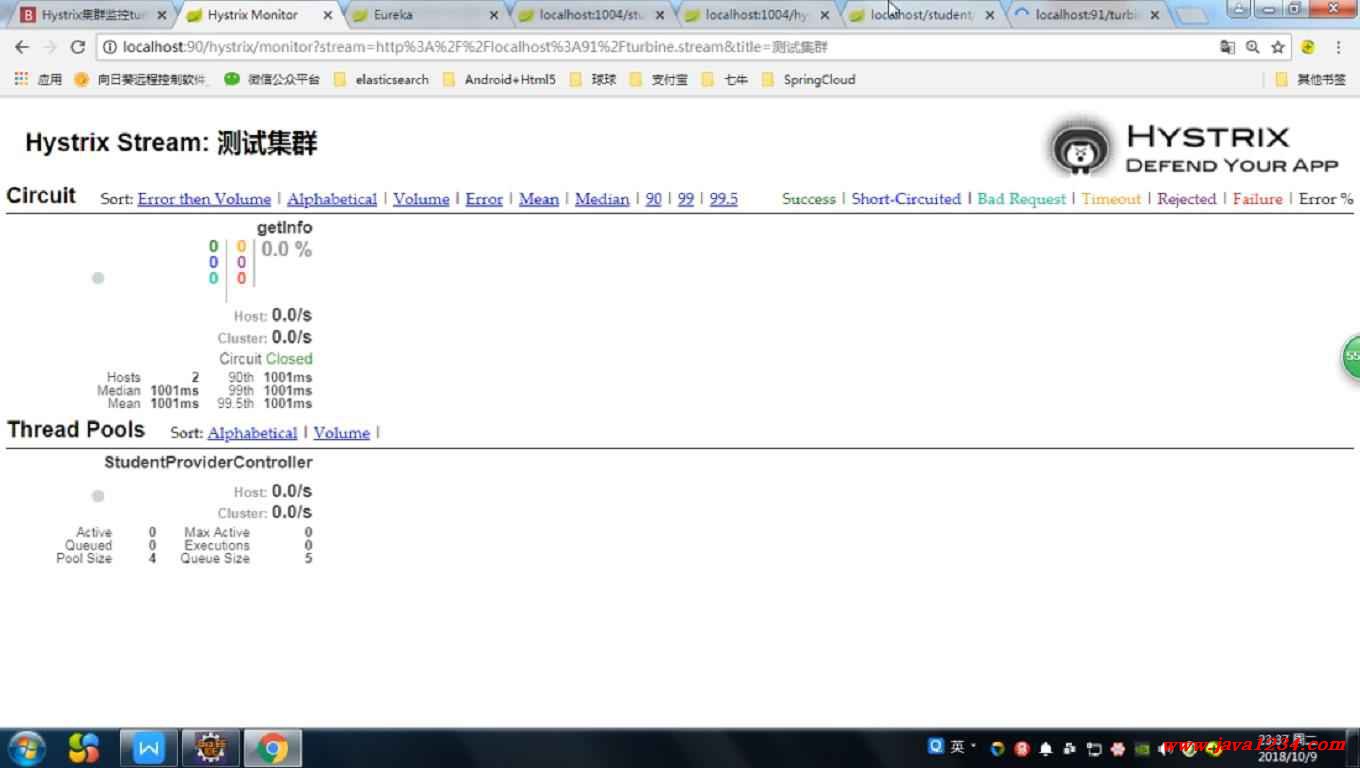1360x768 pixels.
Task: Click the 0.0 % error percentage
Action: 287,249
